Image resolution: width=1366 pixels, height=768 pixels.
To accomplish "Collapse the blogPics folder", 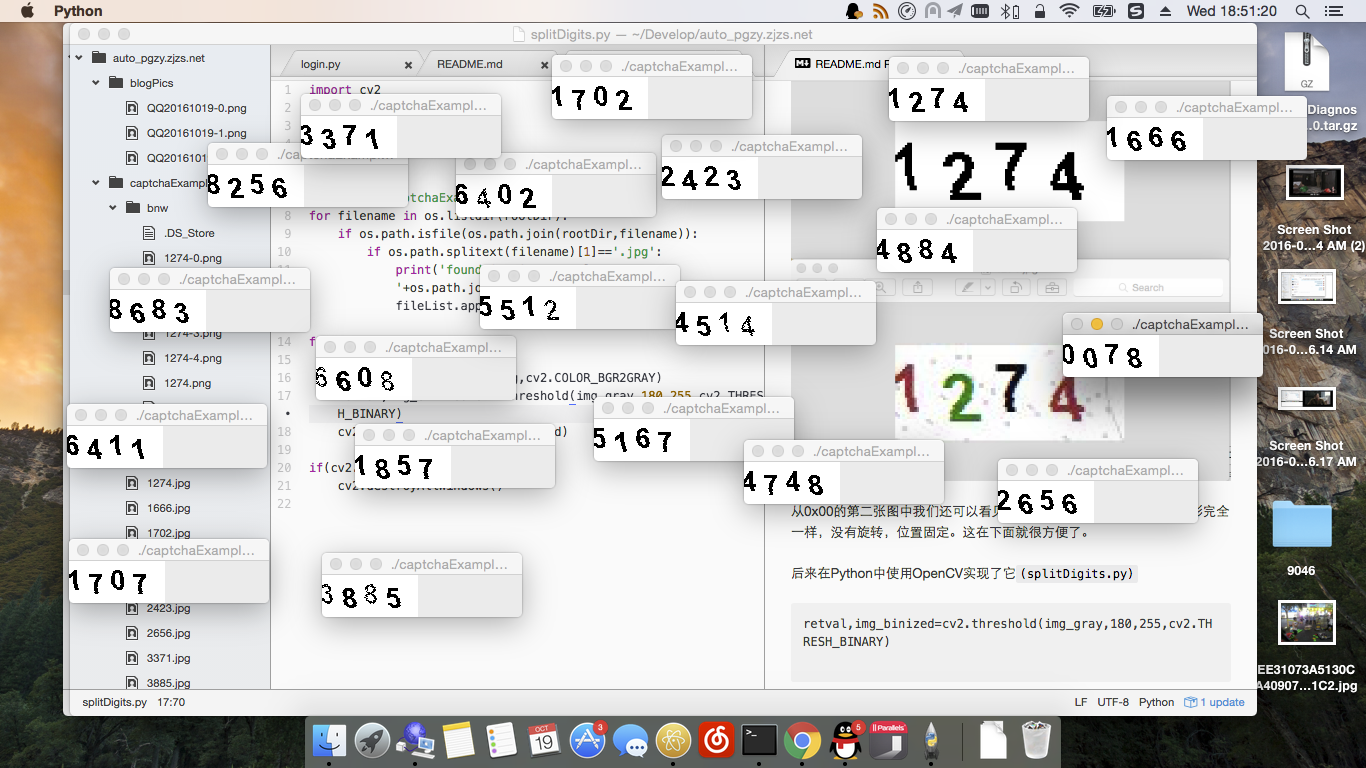I will point(96,83).
